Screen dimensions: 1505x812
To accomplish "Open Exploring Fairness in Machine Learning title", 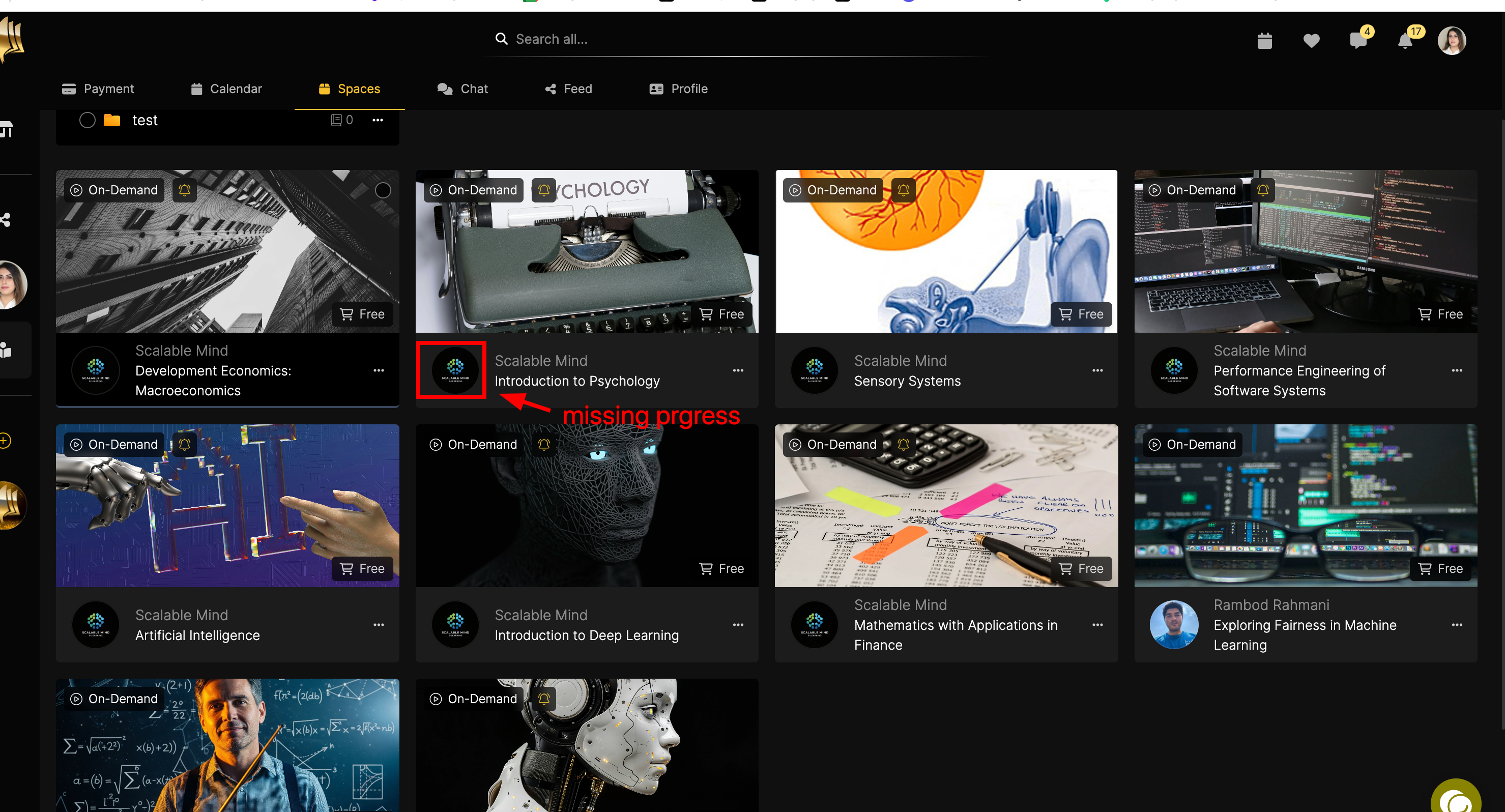I will (1305, 635).
